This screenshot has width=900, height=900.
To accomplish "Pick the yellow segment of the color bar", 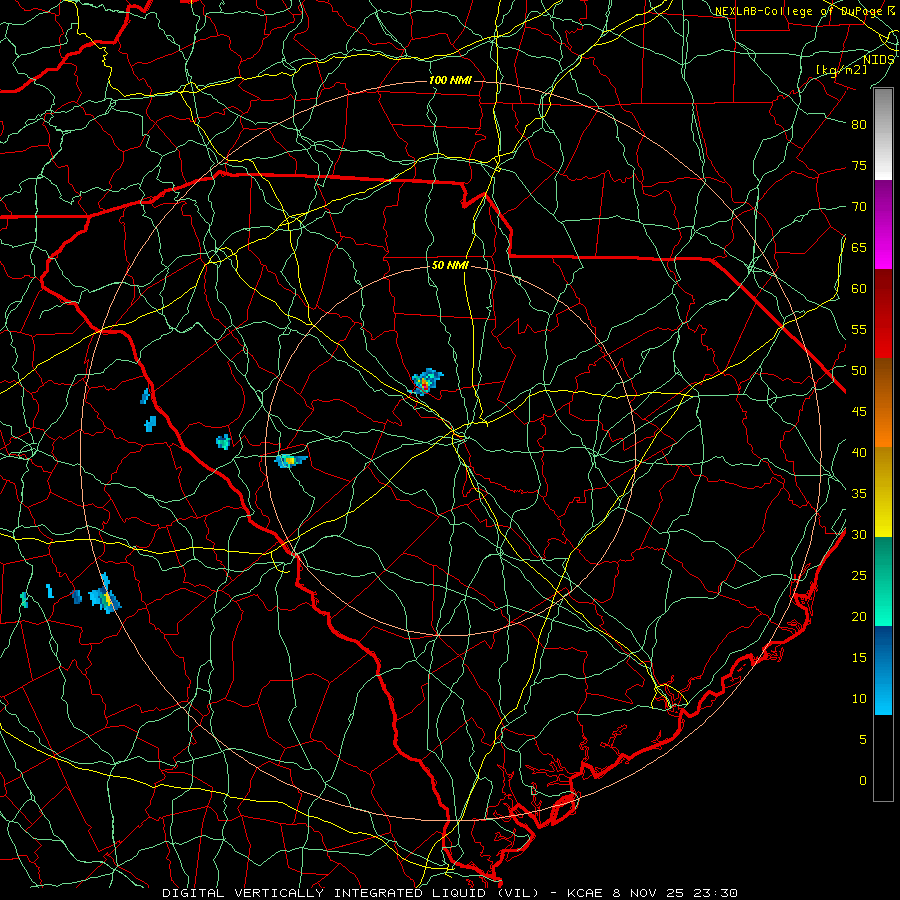I will [x=883, y=492].
